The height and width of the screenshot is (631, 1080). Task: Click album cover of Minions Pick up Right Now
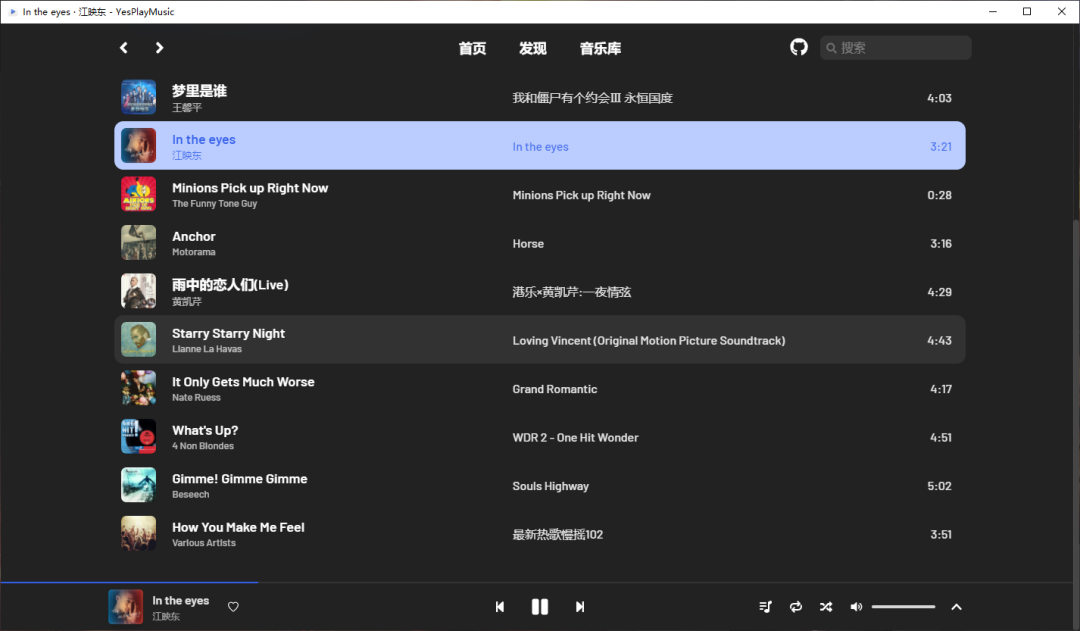(x=138, y=194)
